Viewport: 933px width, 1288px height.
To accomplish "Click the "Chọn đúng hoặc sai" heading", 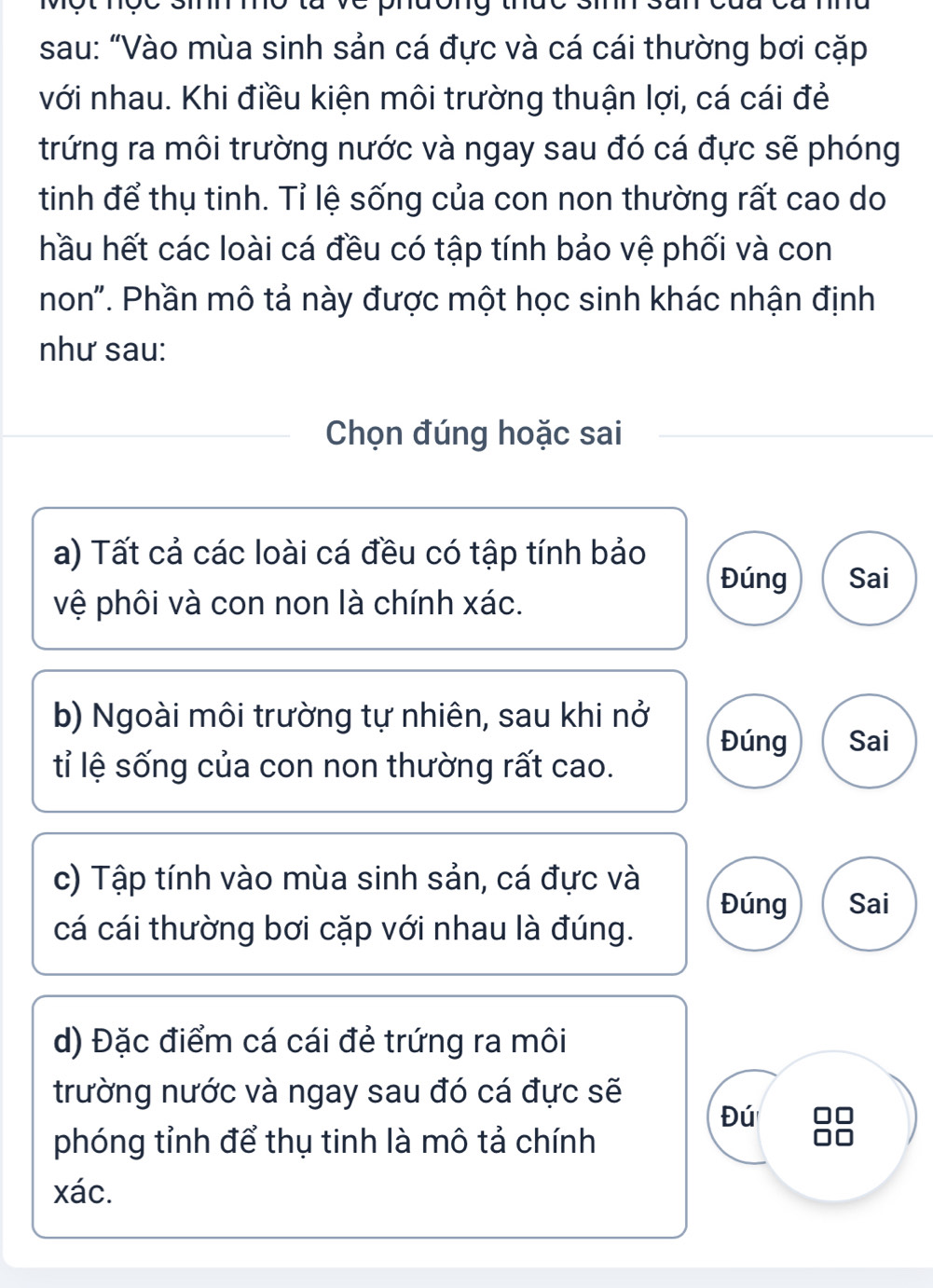I will pos(473,434).
